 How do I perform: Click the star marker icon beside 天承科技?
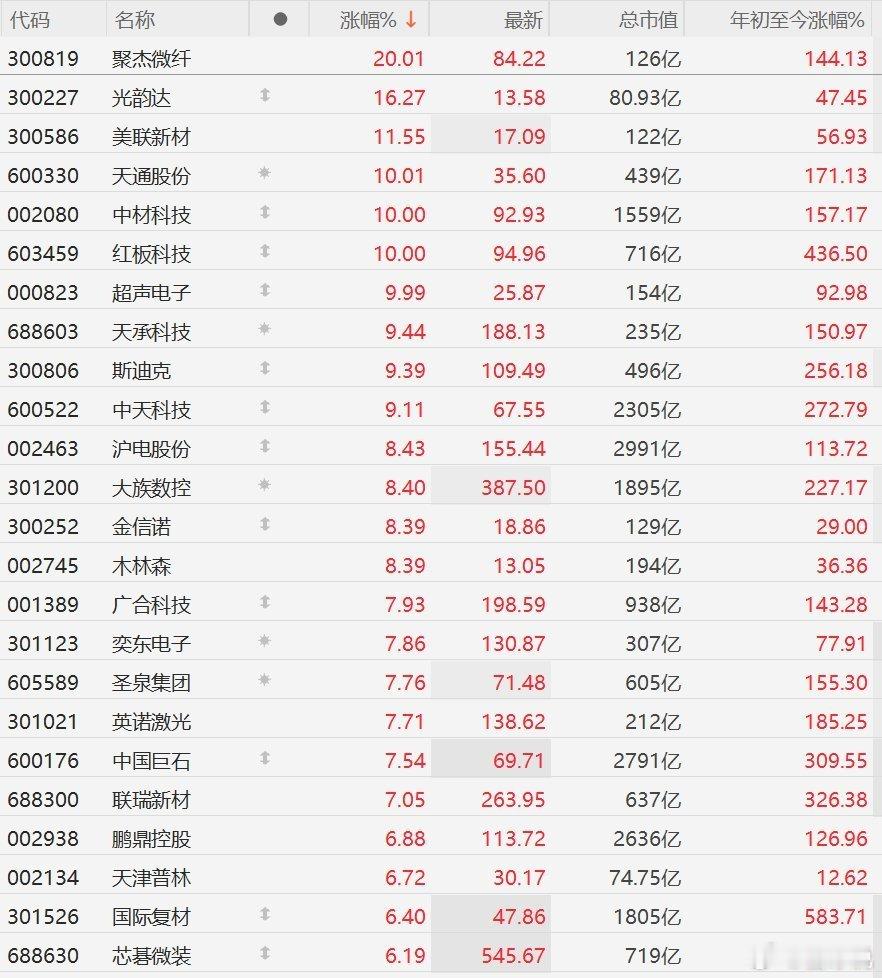(264, 329)
